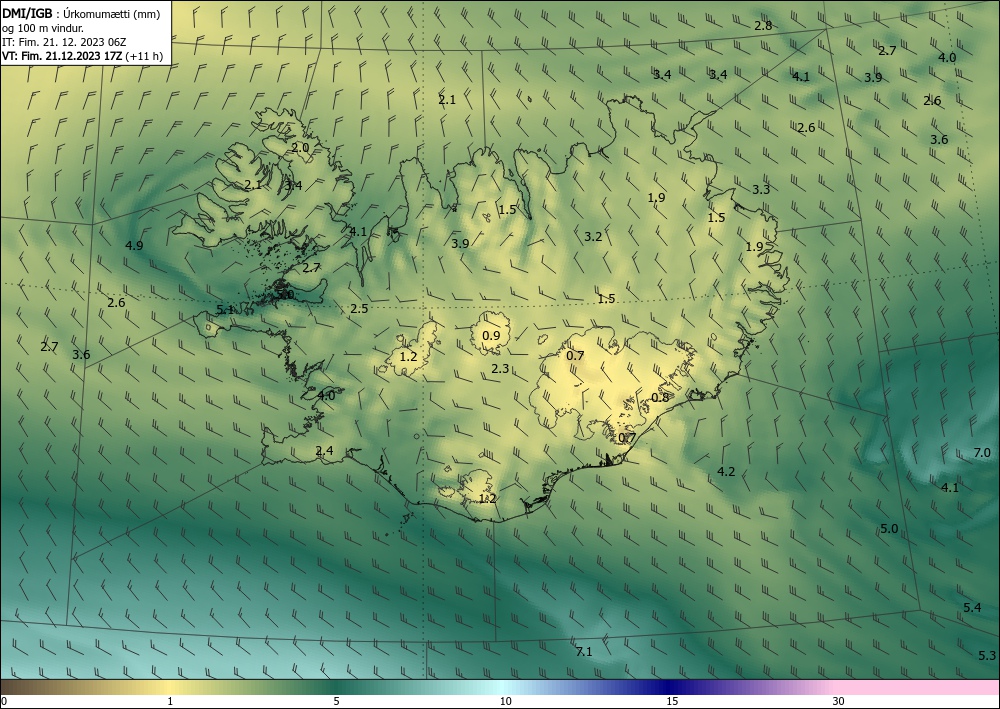
Task: Select the 2.5 value in west Iceland
Action: 359,309
